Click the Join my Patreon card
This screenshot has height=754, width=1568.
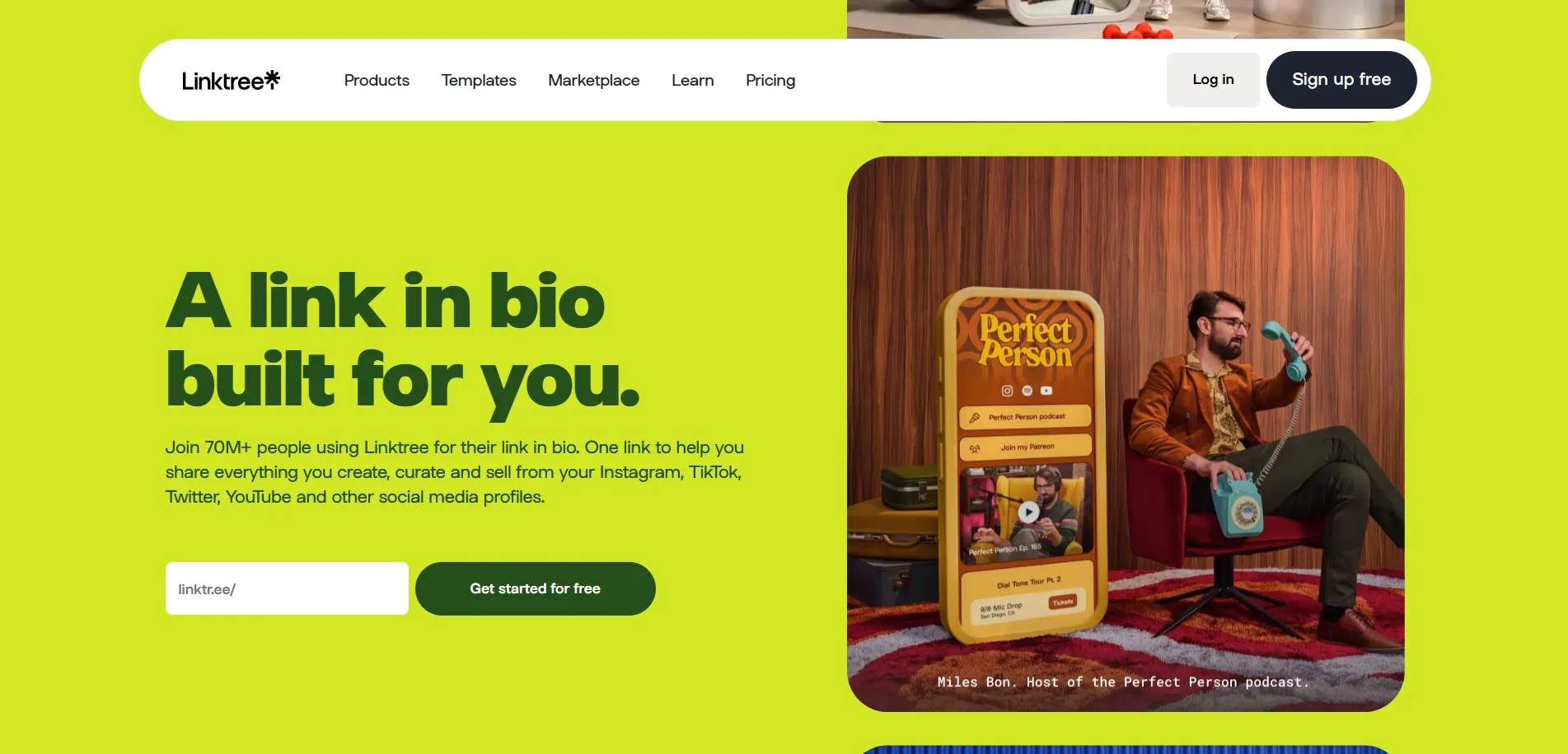pyautogui.click(x=1026, y=447)
